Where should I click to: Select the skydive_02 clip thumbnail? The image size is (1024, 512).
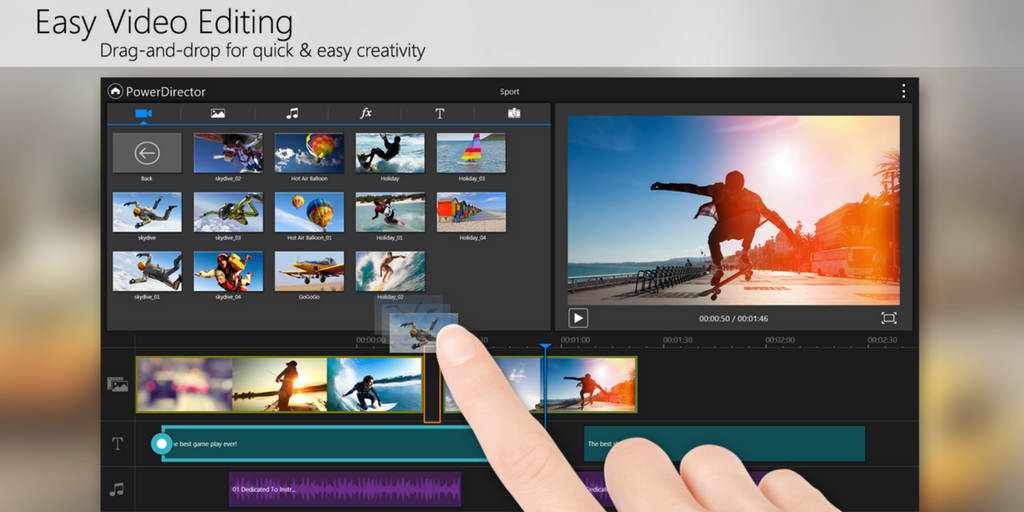[x=228, y=153]
